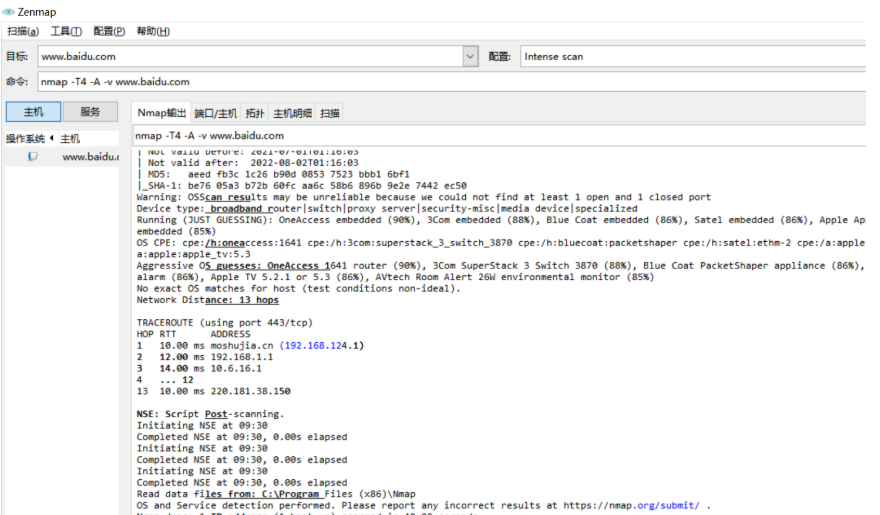
Task: Click the 'Device type: broadband router' line
Action: click(x=387, y=209)
